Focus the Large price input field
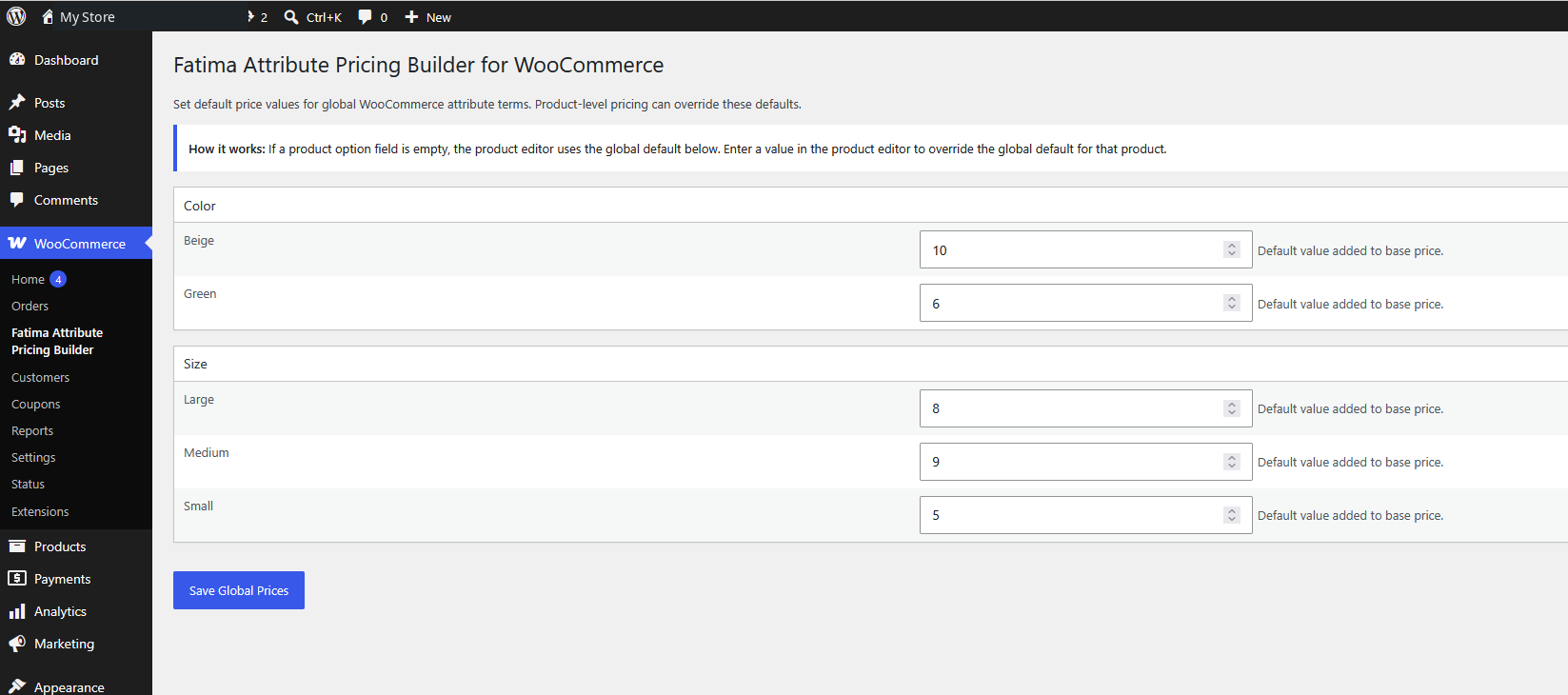Image resolution: width=1568 pixels, height=695 pixels. [1085, 408]
